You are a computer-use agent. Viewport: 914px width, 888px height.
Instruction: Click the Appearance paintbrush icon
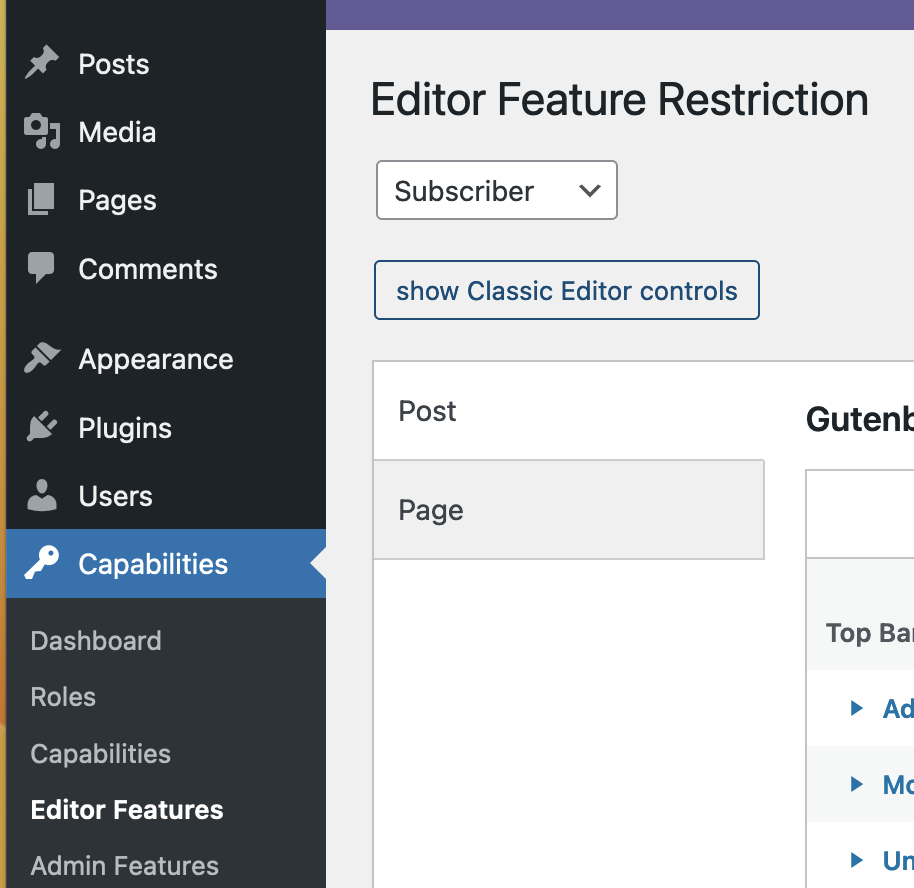click(x=41, y=358)
